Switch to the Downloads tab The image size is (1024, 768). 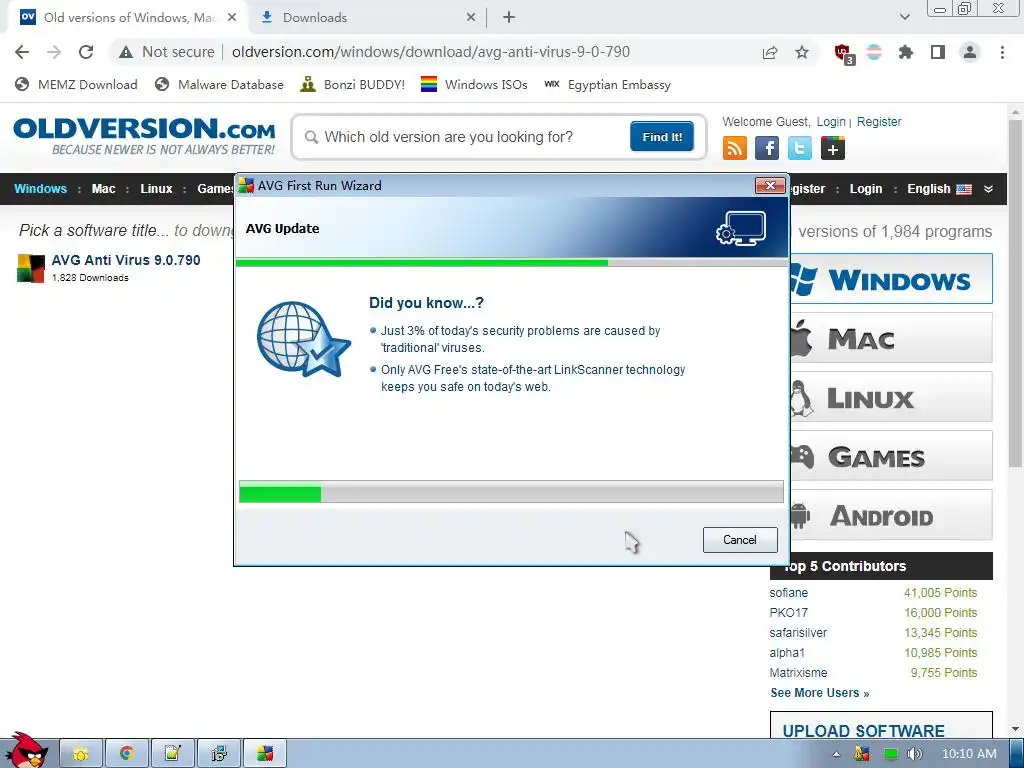369,18
